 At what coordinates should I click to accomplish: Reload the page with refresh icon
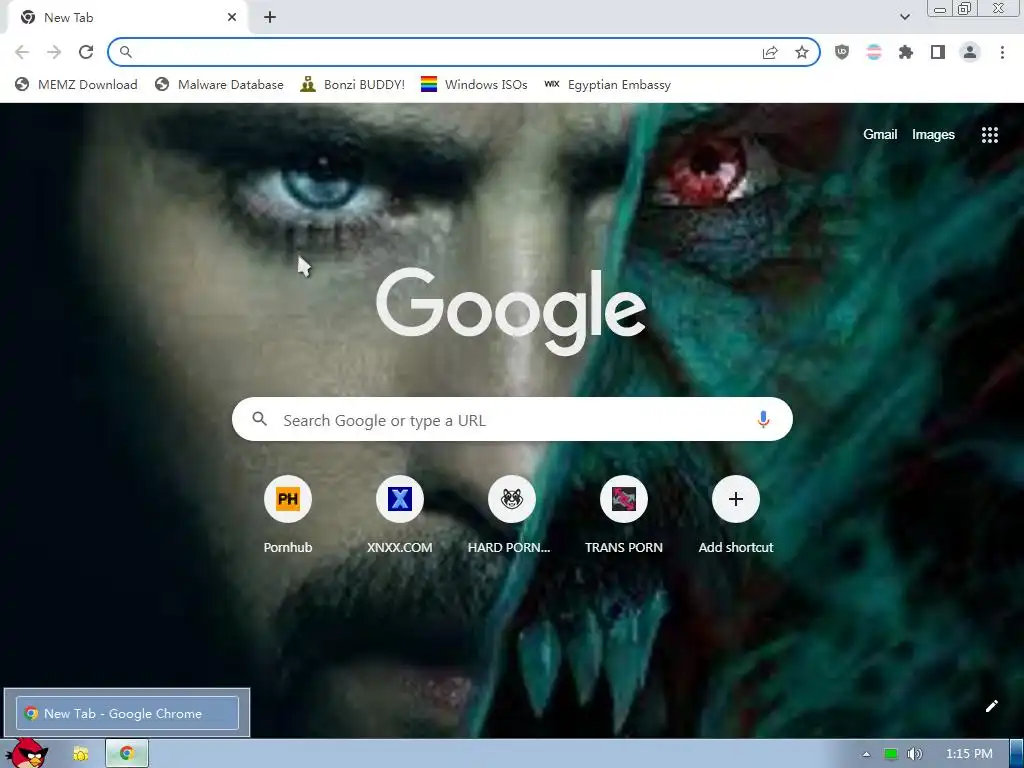coord(86,52)
